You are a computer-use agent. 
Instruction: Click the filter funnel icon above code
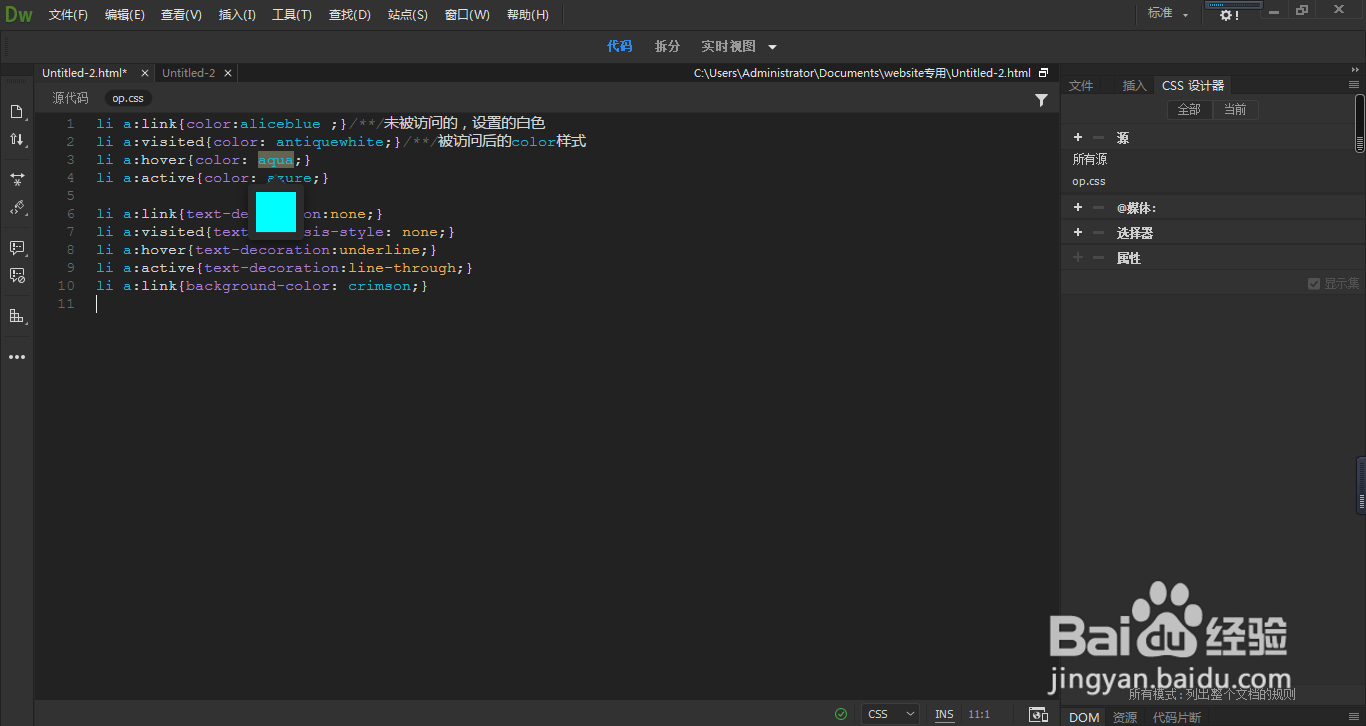(x=1041, y=100)
